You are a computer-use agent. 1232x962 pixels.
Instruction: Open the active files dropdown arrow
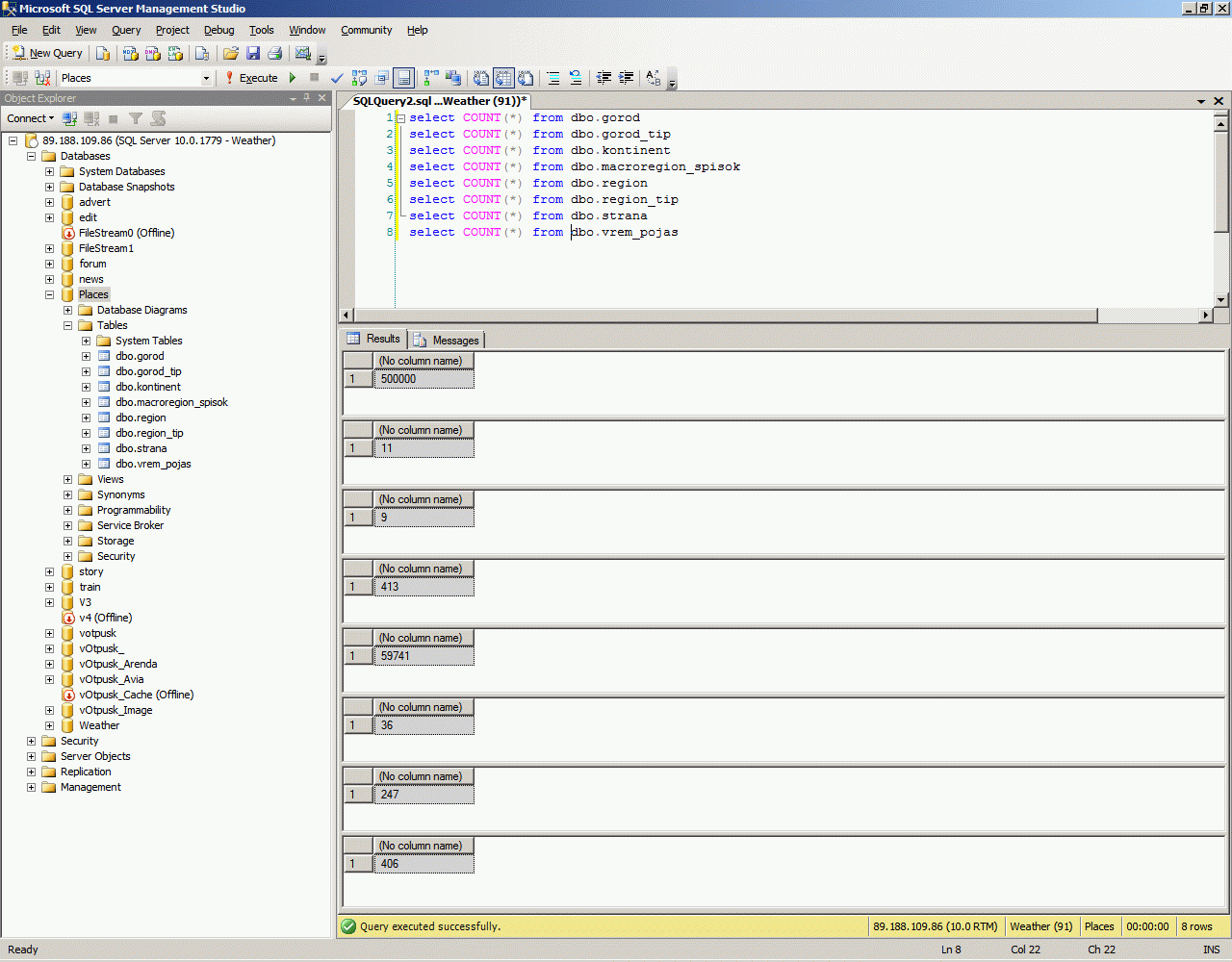pos(1201,101)
